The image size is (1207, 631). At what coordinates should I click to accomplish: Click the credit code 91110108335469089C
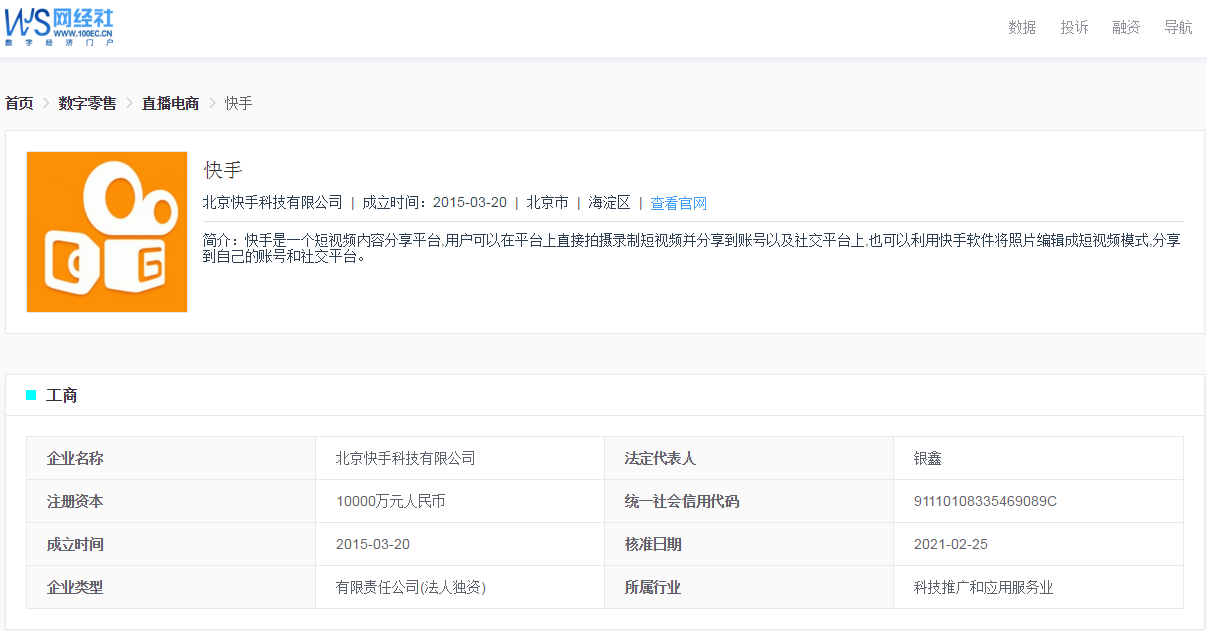985,501
